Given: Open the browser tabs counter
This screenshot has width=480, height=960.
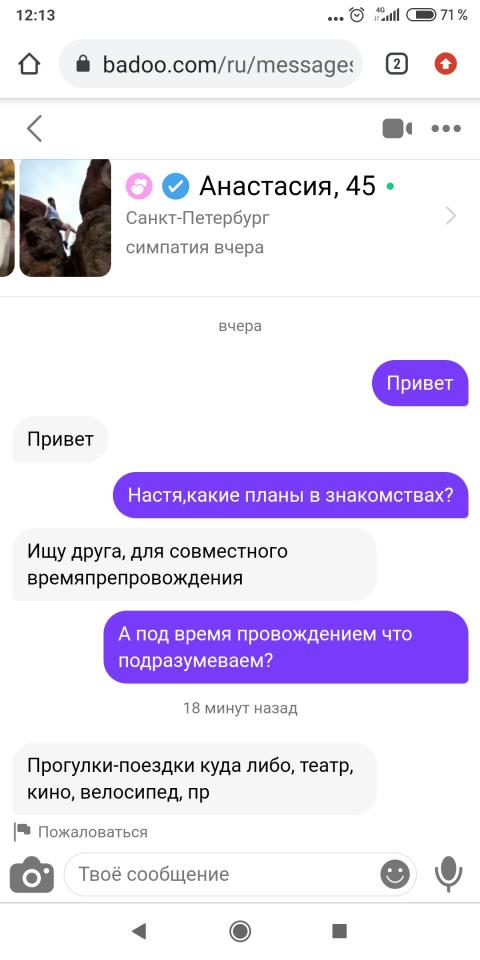Looking at the screenshot, I should [397, 64].
